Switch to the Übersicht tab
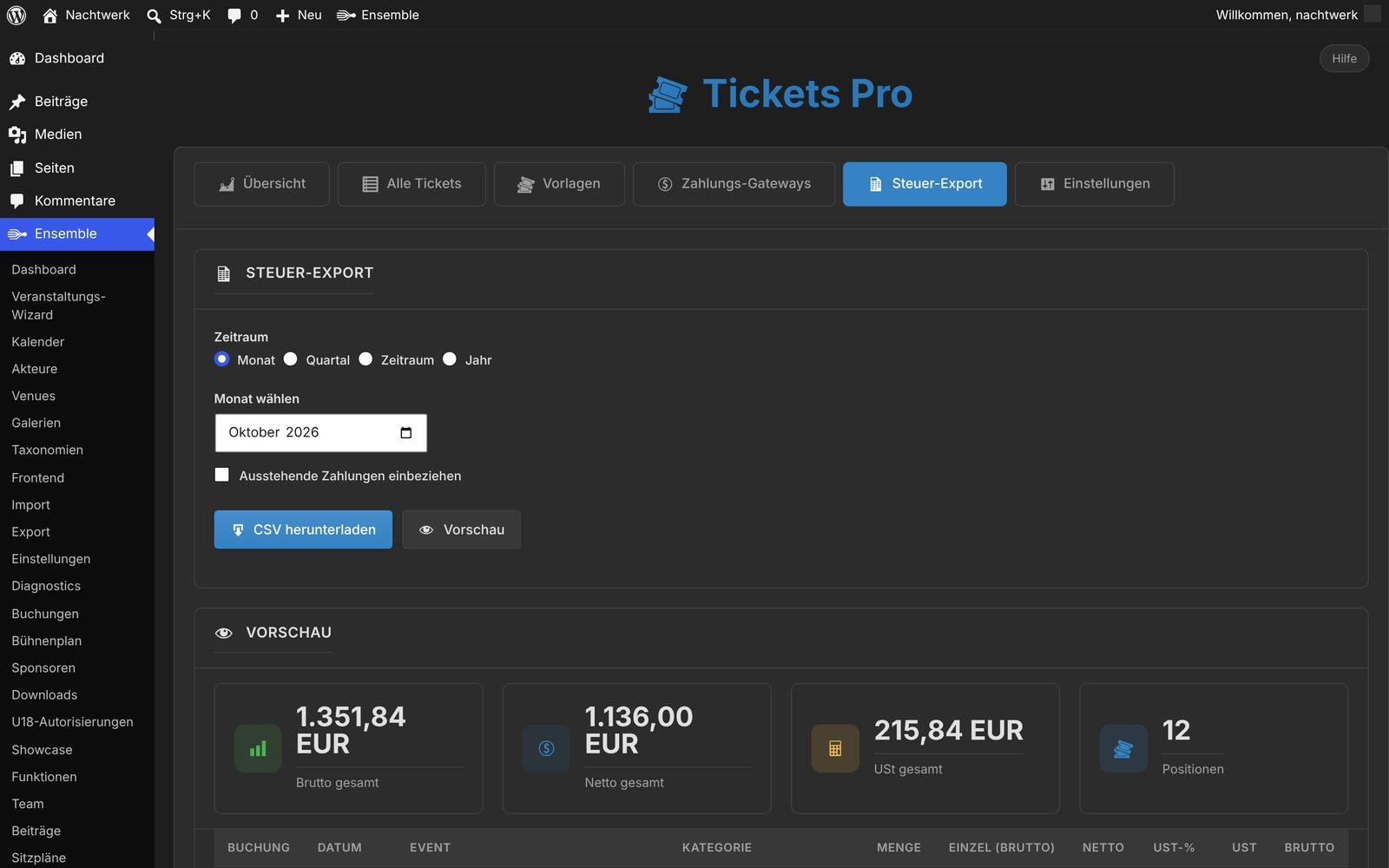1389x868 pixels. click(261, 184)
